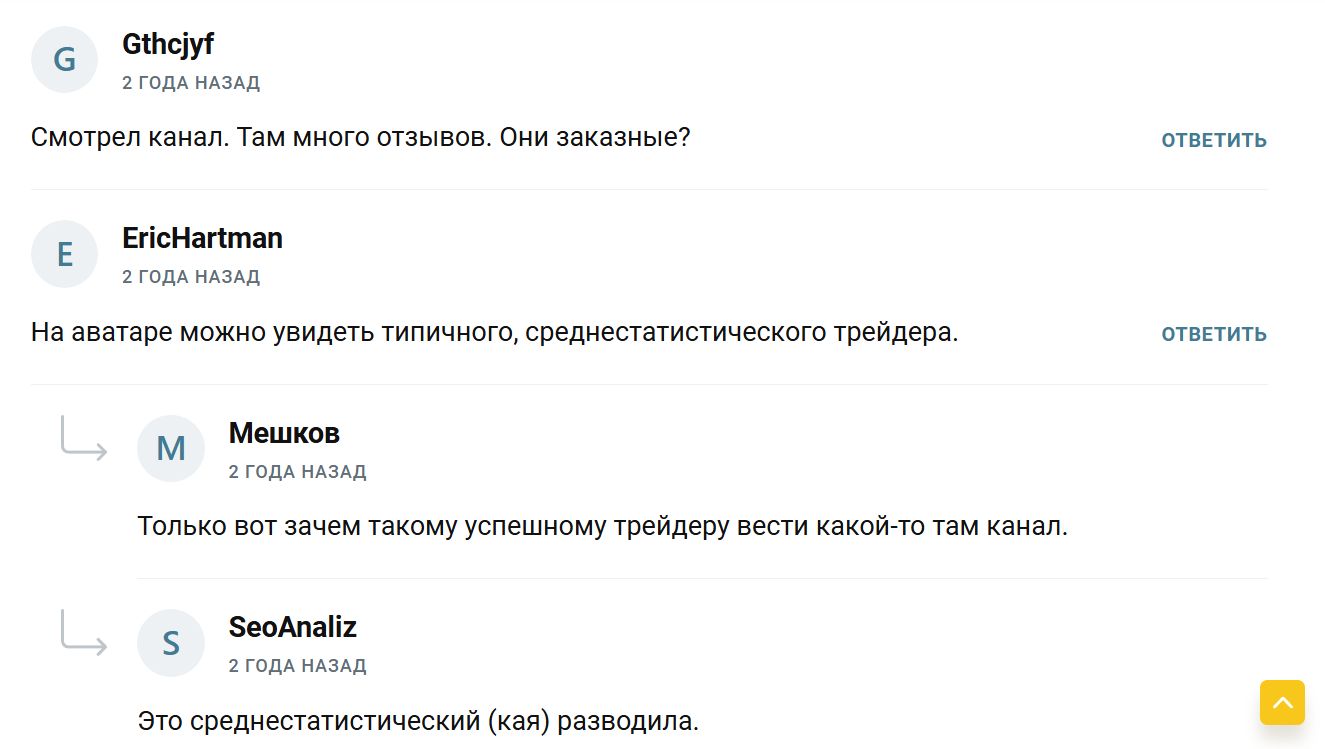Click the reply arrow icon beside Мешков
This screenshot has height=749, width=1325.
(84, 439)
